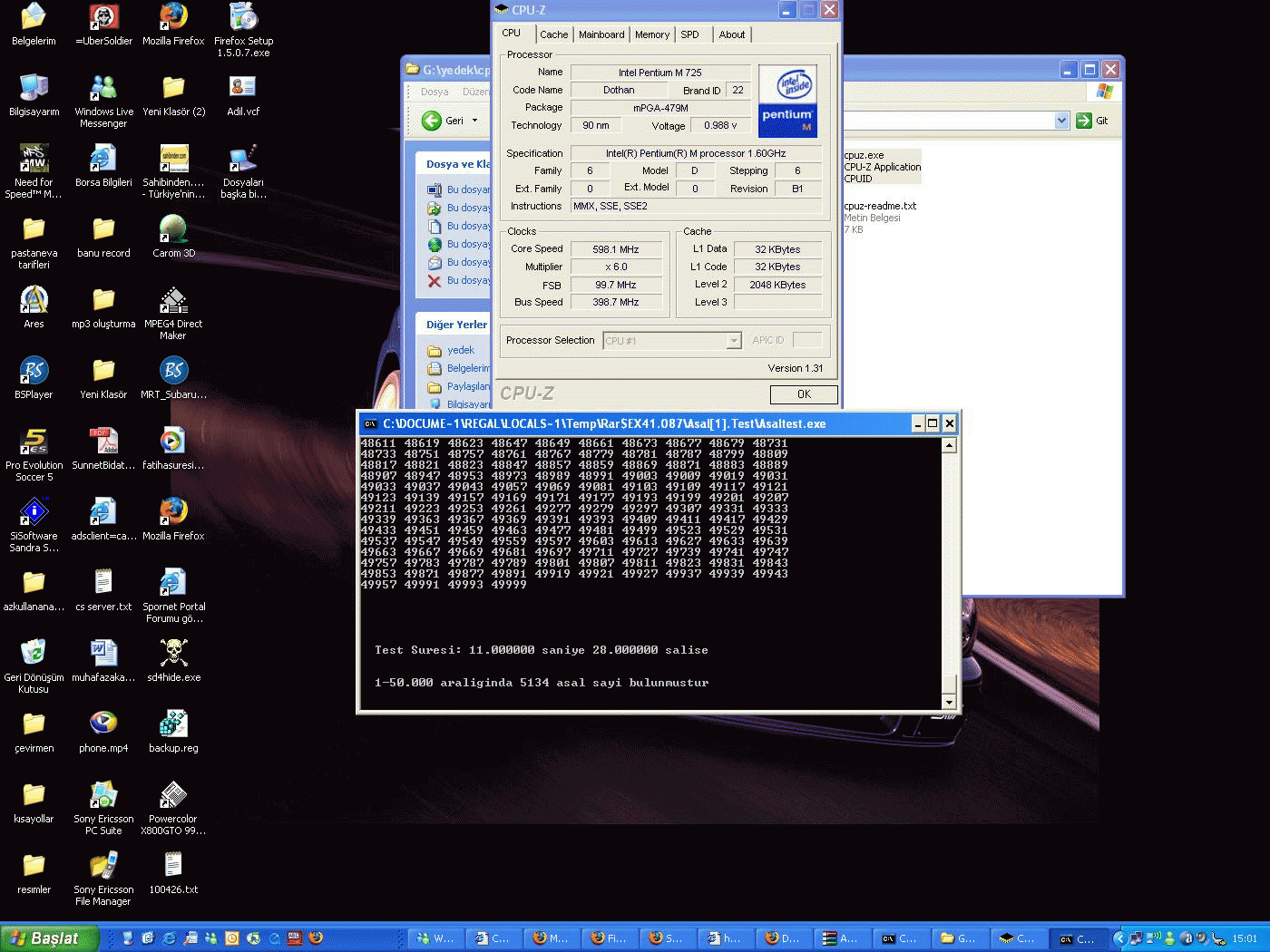
Task: Open the =UberSoldier desktop shortcut
Action: (103, 24)
